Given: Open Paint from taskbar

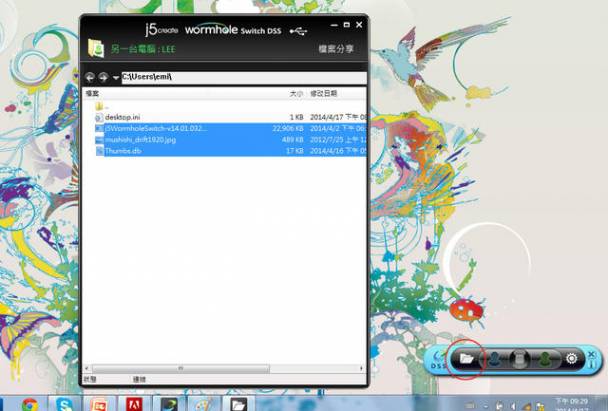Looking at the screenshot, I should [204, 404].
